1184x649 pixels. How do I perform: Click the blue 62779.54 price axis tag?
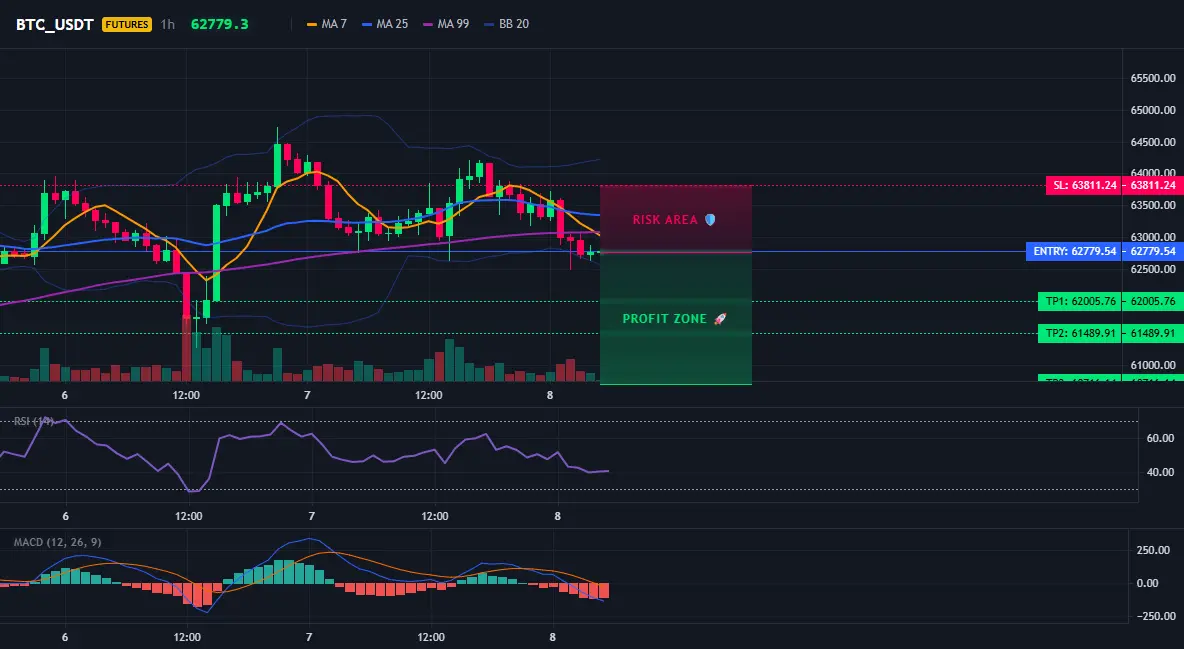pyautogui.click(x=1153, y=252)
